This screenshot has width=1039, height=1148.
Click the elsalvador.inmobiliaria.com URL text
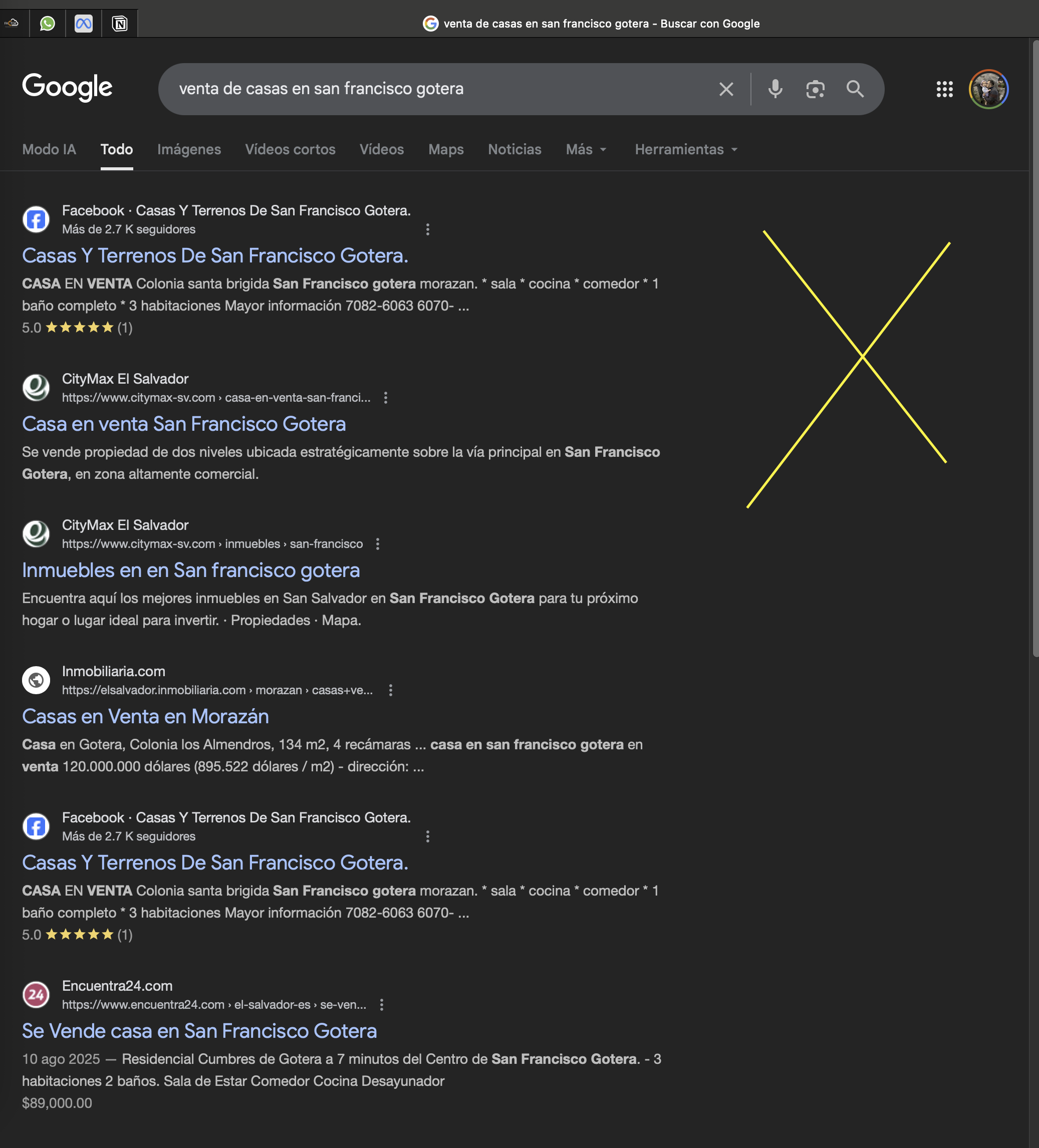tap(217, 690)
